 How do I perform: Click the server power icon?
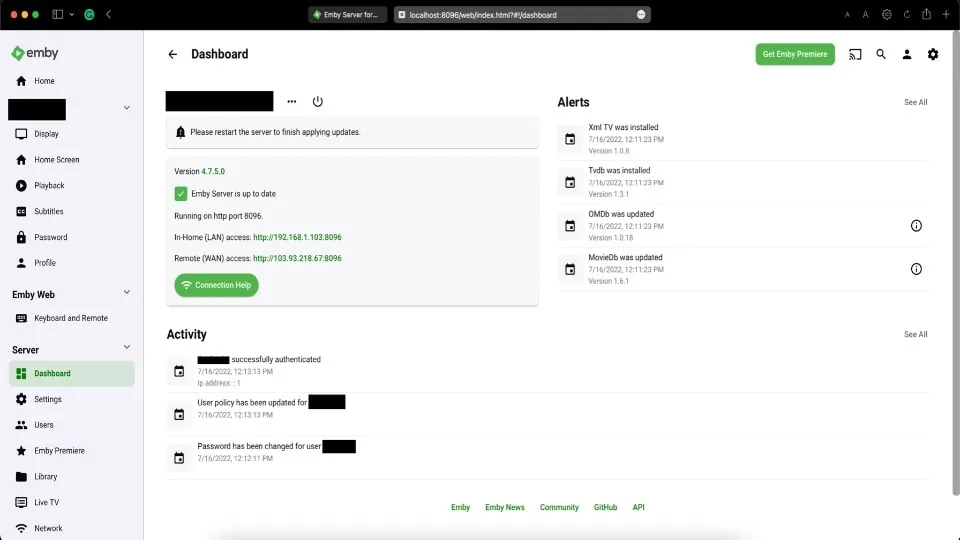317,102
